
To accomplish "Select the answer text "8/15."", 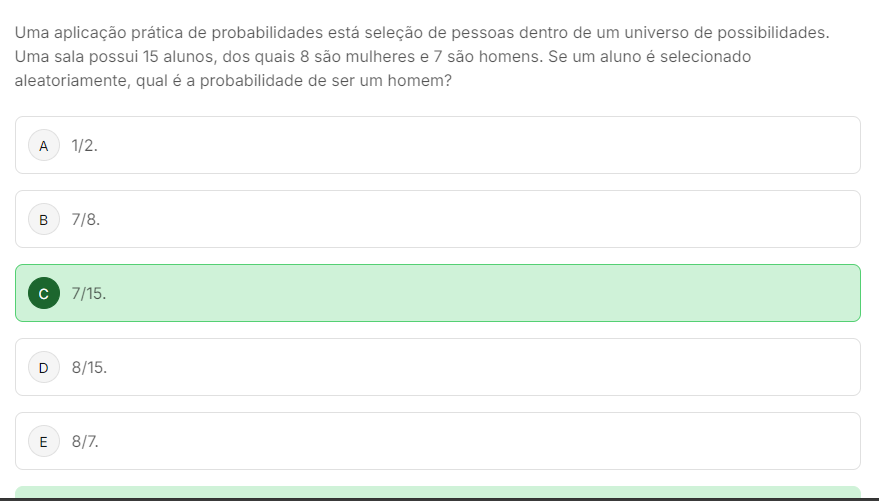I will pyautogui.click(x=89, y=367).
